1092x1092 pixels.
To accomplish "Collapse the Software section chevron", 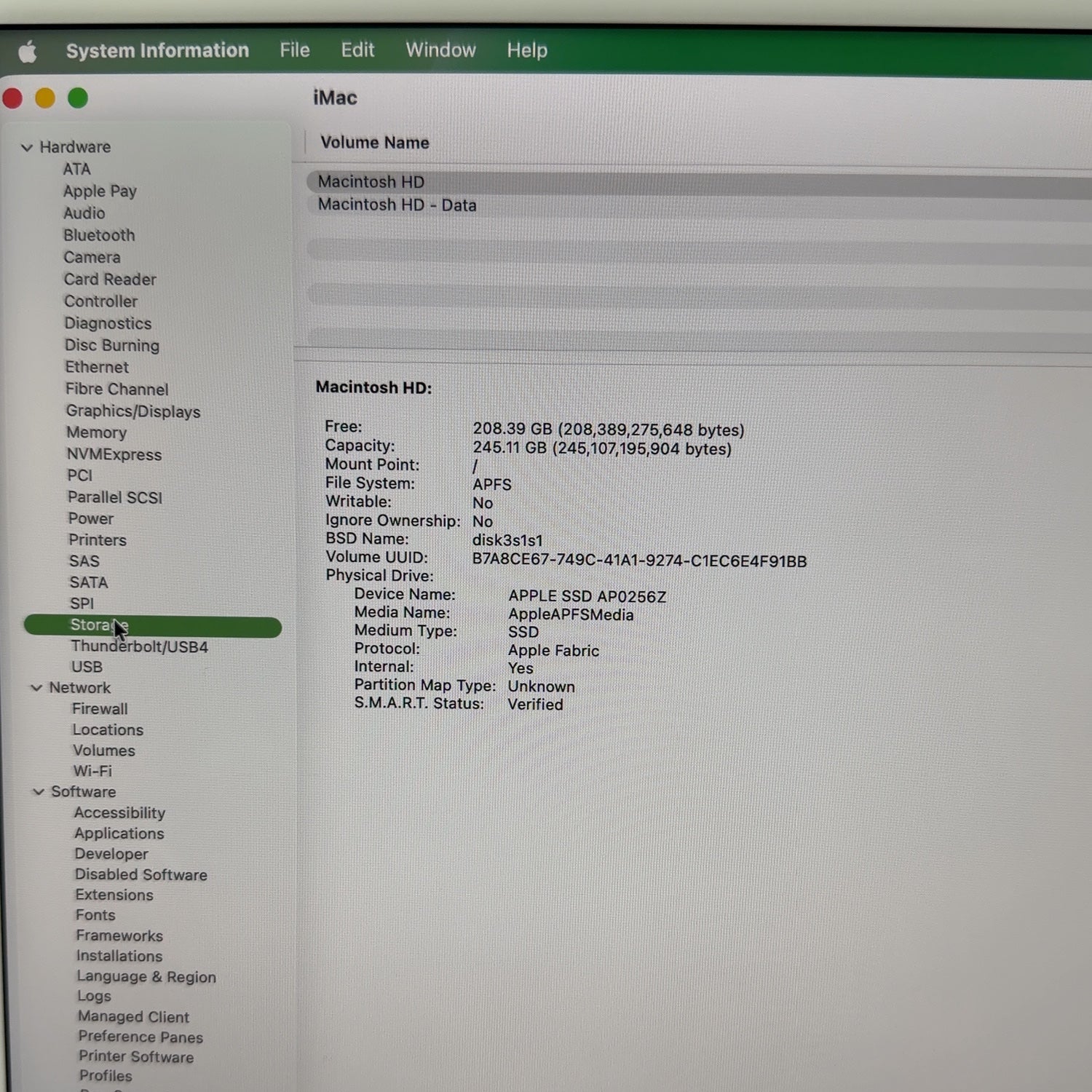I will (x=39, y=792).
